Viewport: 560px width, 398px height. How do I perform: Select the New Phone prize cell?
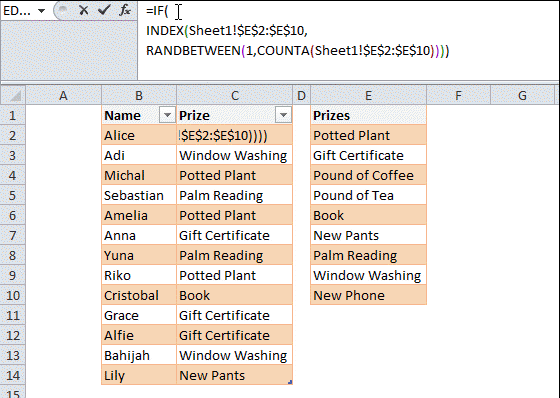click(x=368, y=295)
